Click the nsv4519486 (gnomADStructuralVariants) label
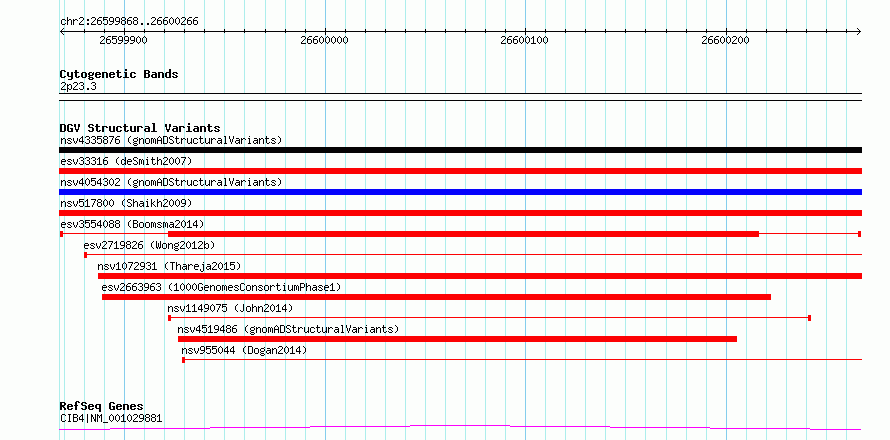The width and height of the screenshot is (890, 440). pos(288,329)
